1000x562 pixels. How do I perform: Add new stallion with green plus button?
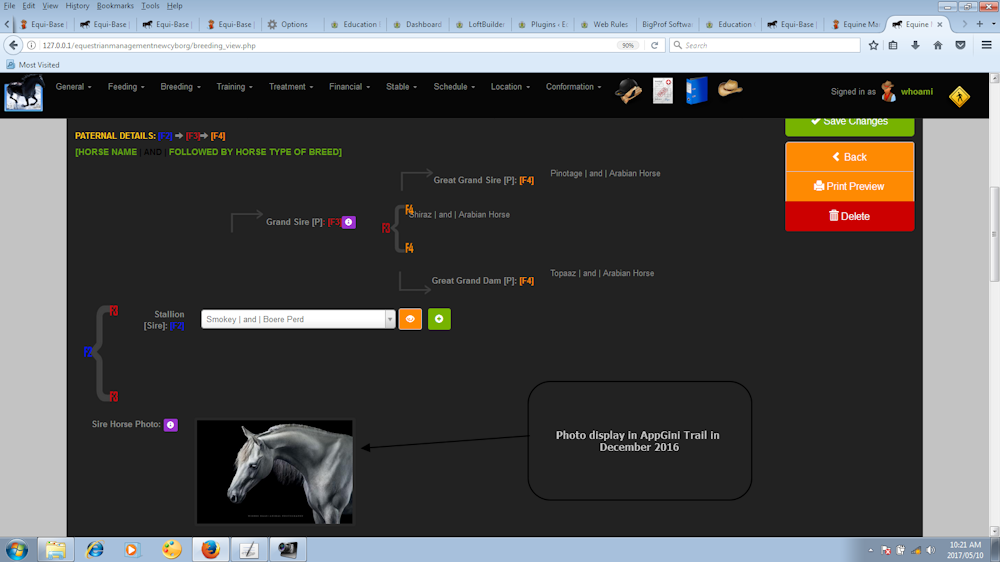(x=439, y=319)
